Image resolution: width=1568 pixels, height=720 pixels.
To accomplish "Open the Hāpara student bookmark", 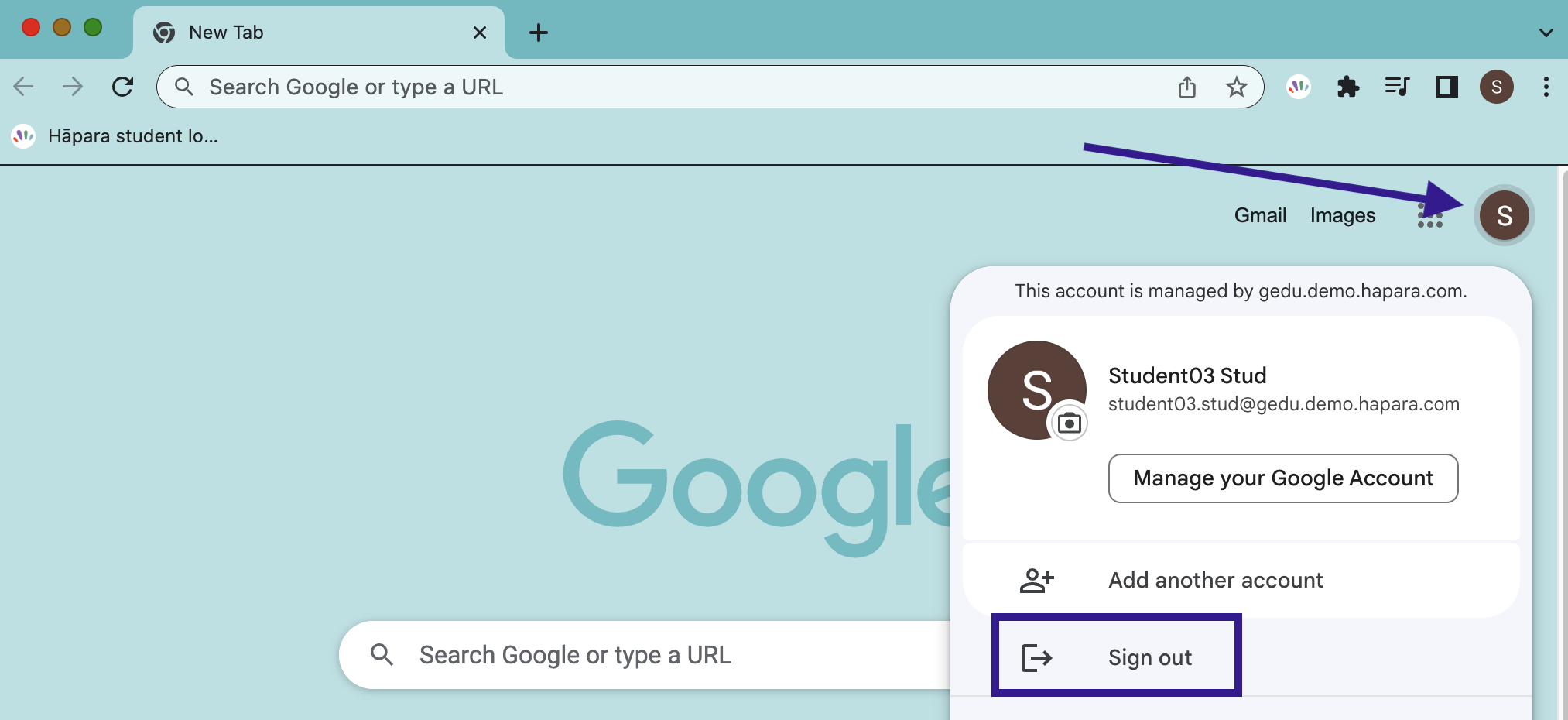I will (x=116, y=136).
